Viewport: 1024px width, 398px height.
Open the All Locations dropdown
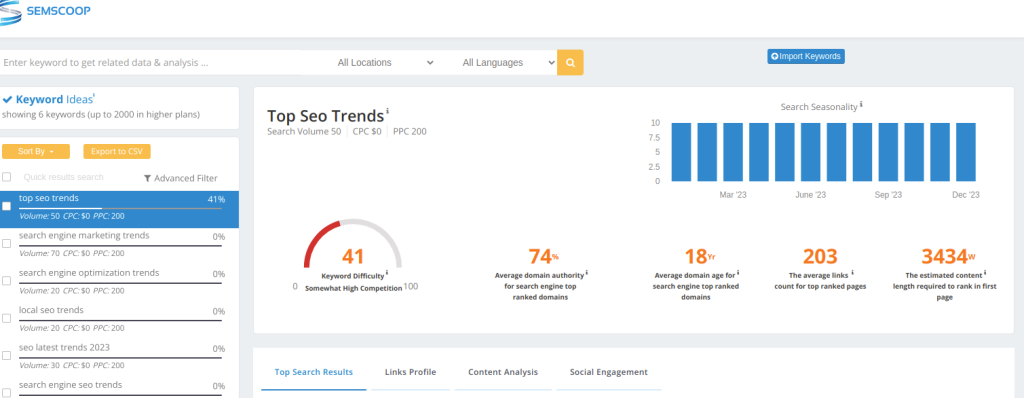(x=385, y=63)
